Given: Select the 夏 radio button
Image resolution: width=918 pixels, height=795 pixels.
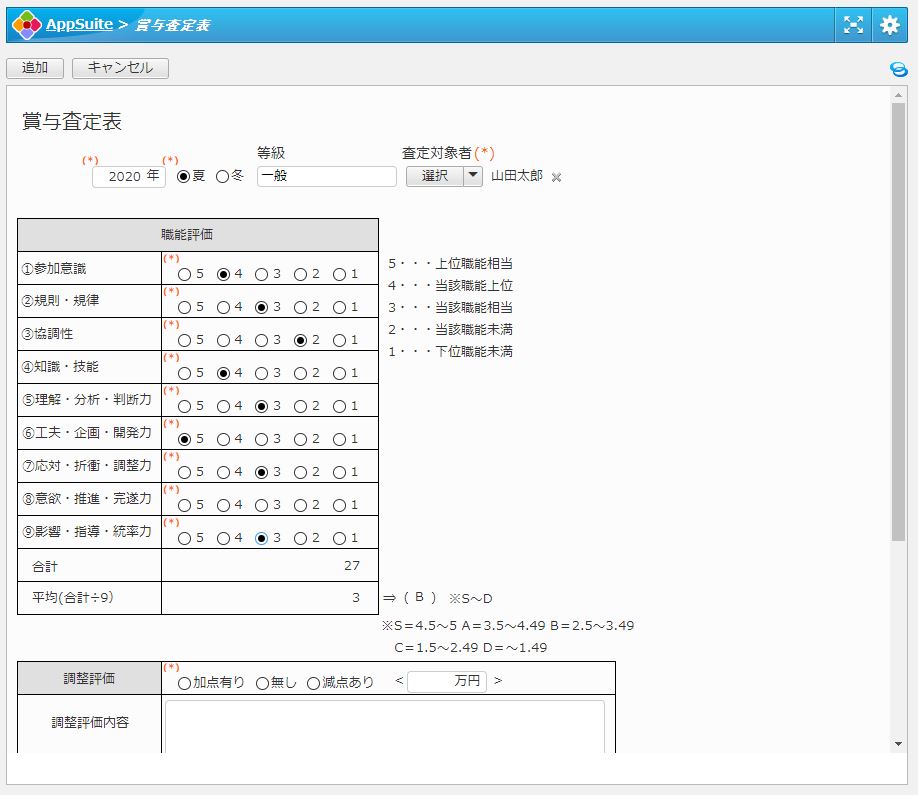Looking at the screenshot, I should coord(183,176).
